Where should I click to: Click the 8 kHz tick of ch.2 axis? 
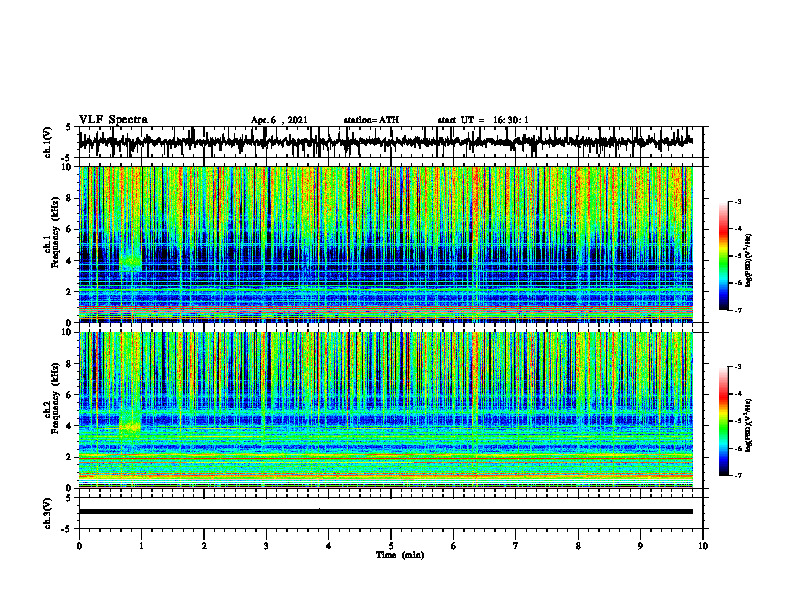pos(71,364)
